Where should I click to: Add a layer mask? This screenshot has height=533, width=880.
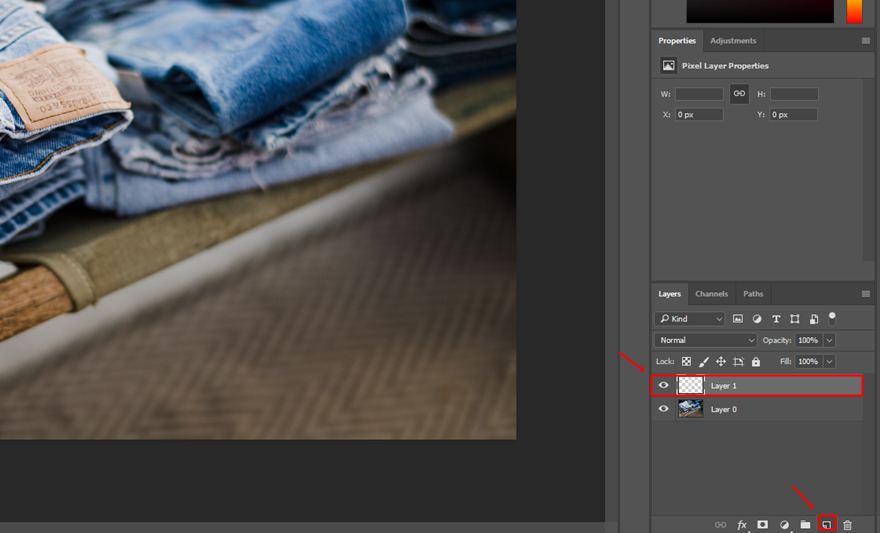click(x=763, y=525)
